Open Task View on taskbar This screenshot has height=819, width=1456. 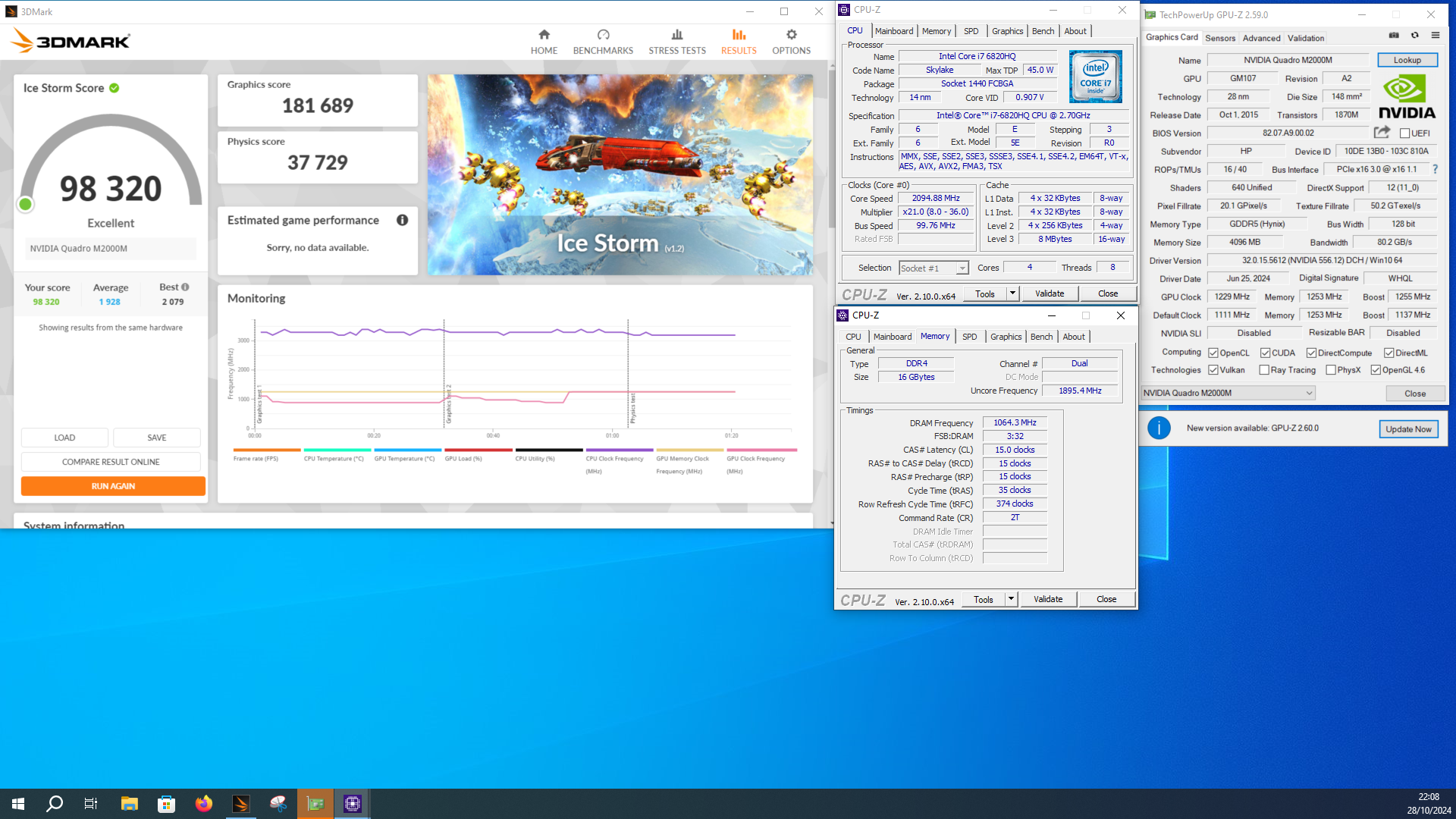[x=91, y=804]
